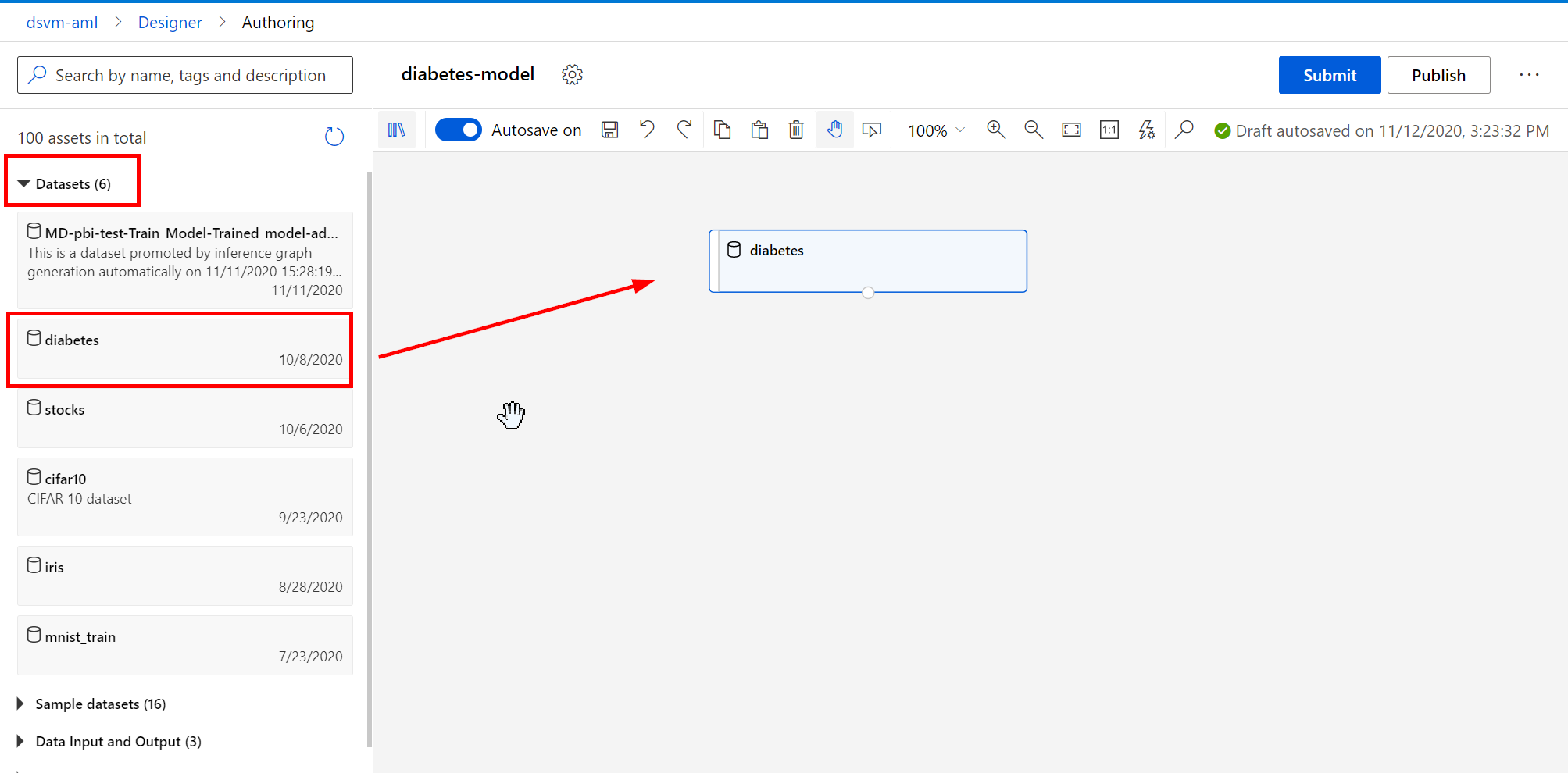The height and width of the screenshot is (773, 1568).
Task: Click the auto layout lightning icon
Action: tap(1147, 130)
